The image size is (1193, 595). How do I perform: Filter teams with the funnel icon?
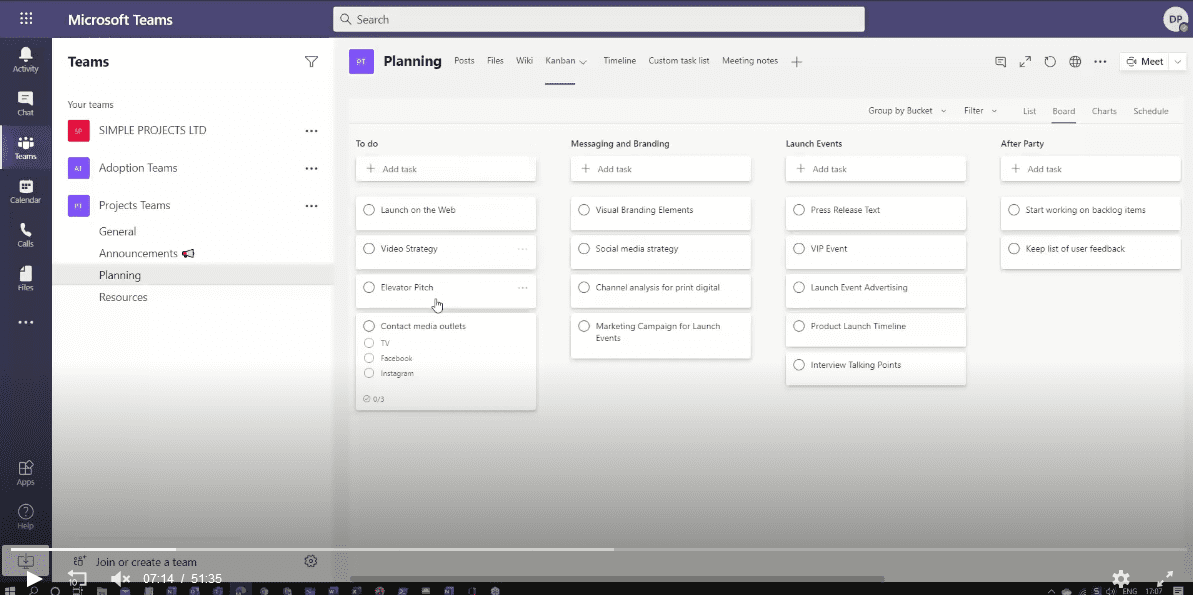[311, 62]
